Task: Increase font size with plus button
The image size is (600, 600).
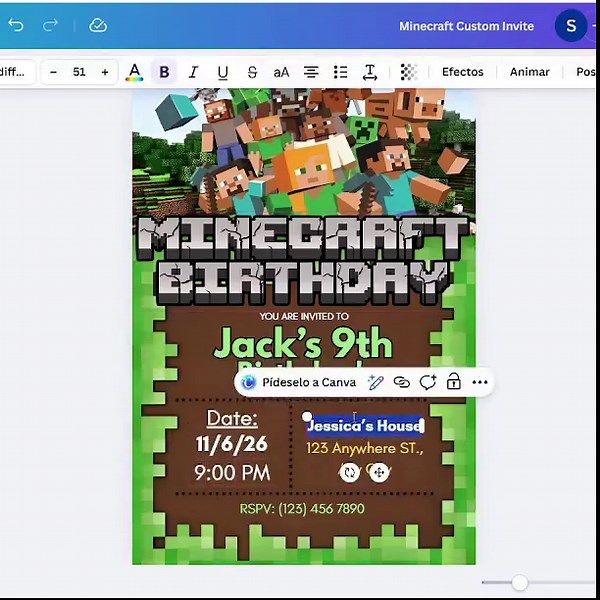Action: [104, 72]
